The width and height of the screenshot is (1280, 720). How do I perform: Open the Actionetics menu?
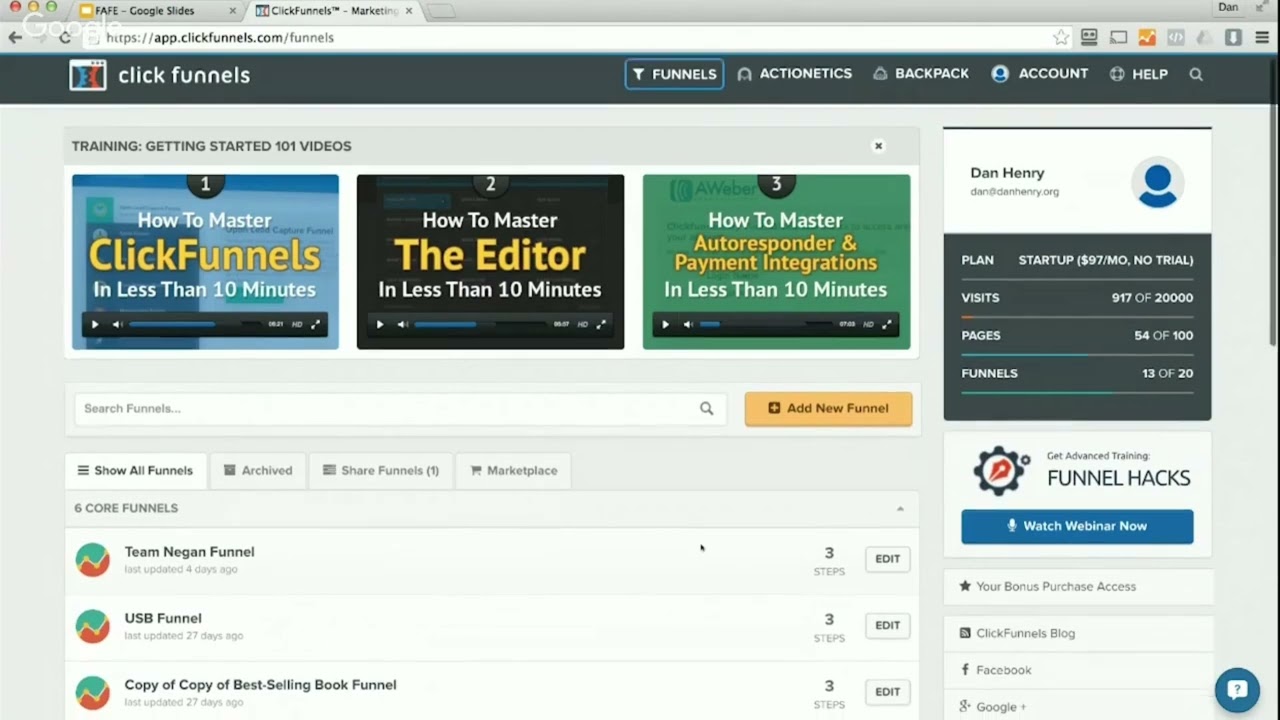[x=794, y=74]
